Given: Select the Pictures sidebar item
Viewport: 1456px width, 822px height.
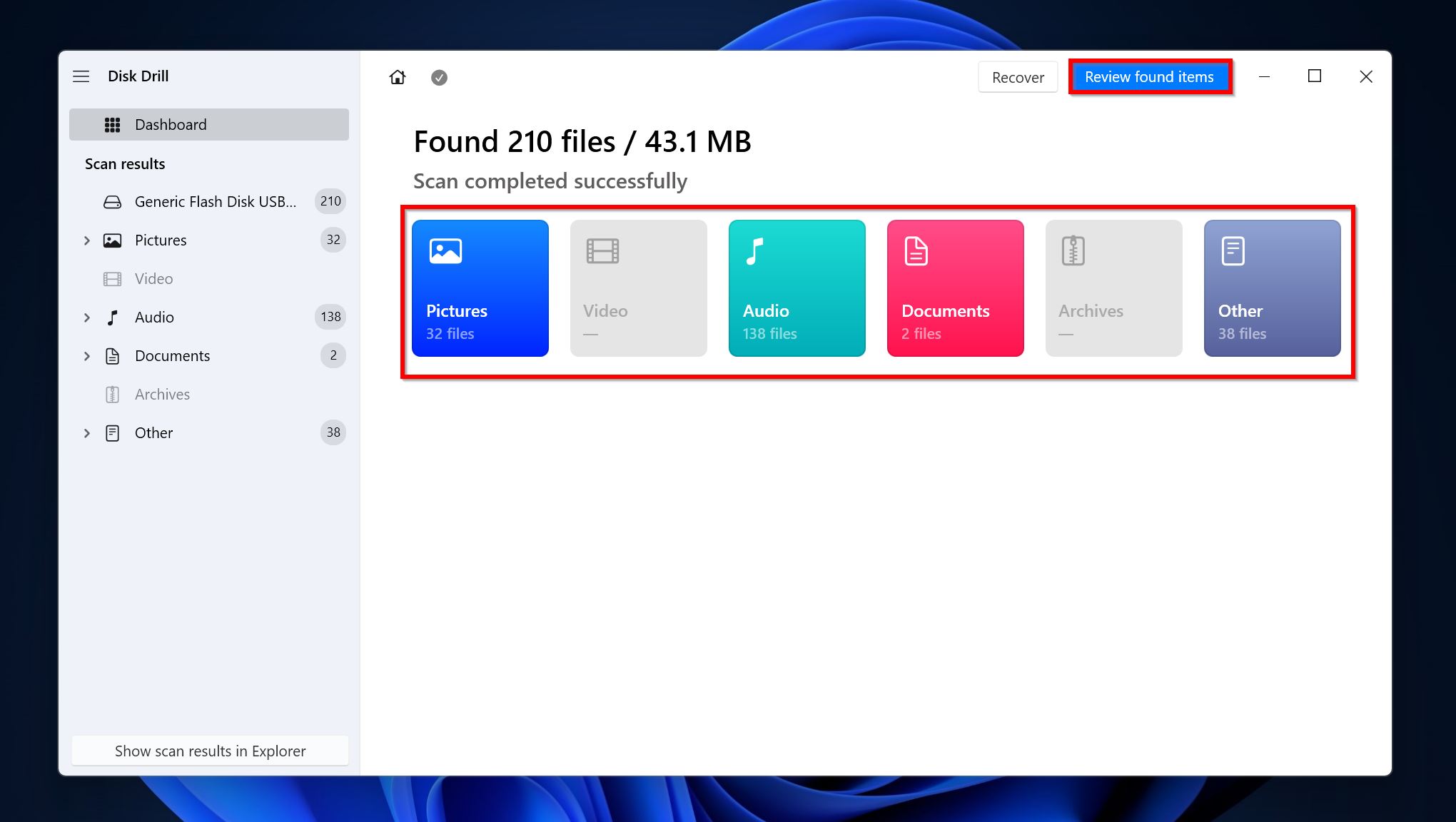Looking at the screenshot, I should click(160, 239).
